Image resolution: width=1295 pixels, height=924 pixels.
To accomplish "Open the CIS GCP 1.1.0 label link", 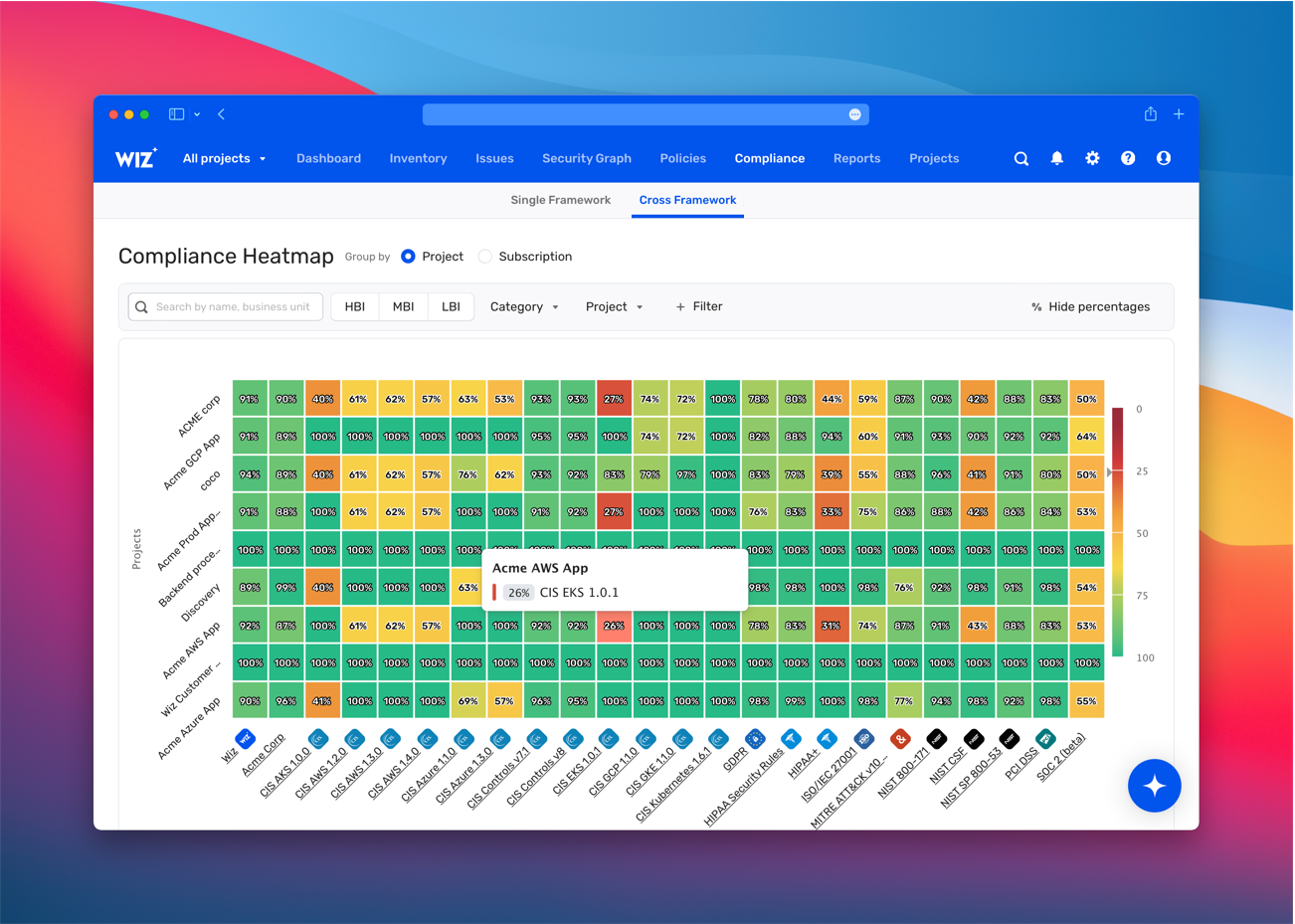I will click(613, 773).
